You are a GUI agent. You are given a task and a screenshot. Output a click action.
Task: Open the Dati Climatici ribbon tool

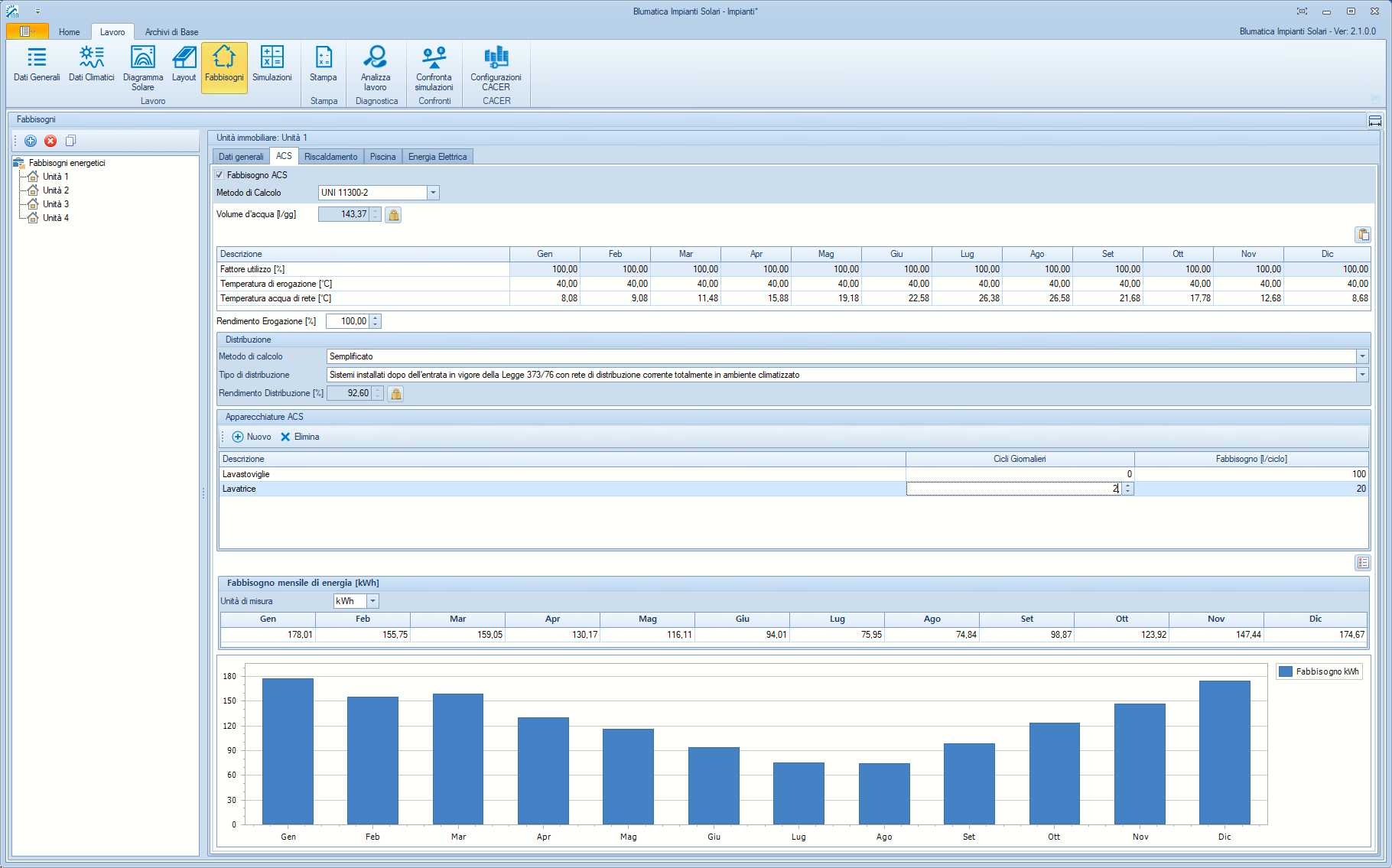91,64
